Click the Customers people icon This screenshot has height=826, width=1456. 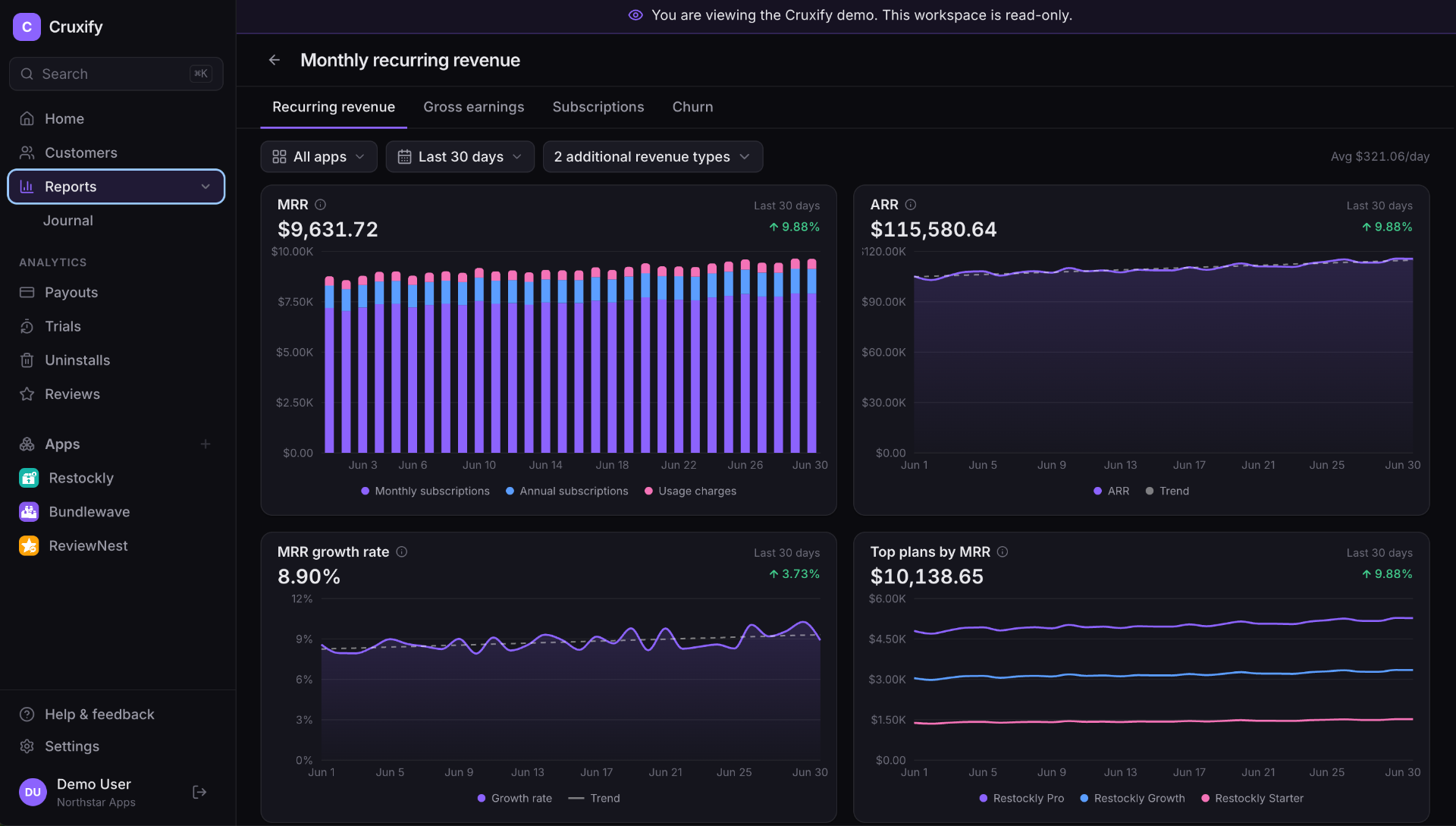pyautogui.click(x=27, y=153)
